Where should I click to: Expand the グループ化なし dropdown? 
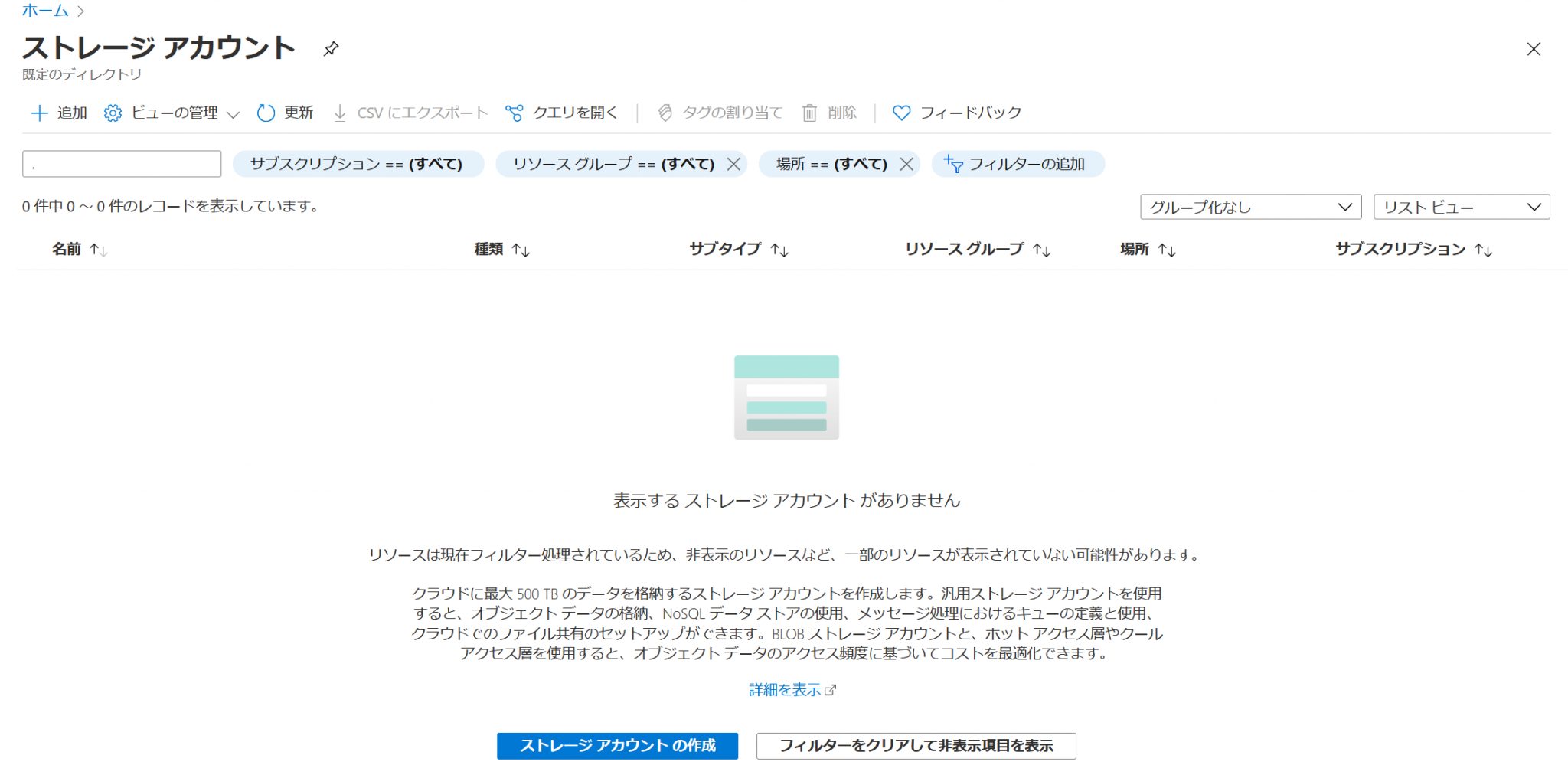coord(1250,207)
